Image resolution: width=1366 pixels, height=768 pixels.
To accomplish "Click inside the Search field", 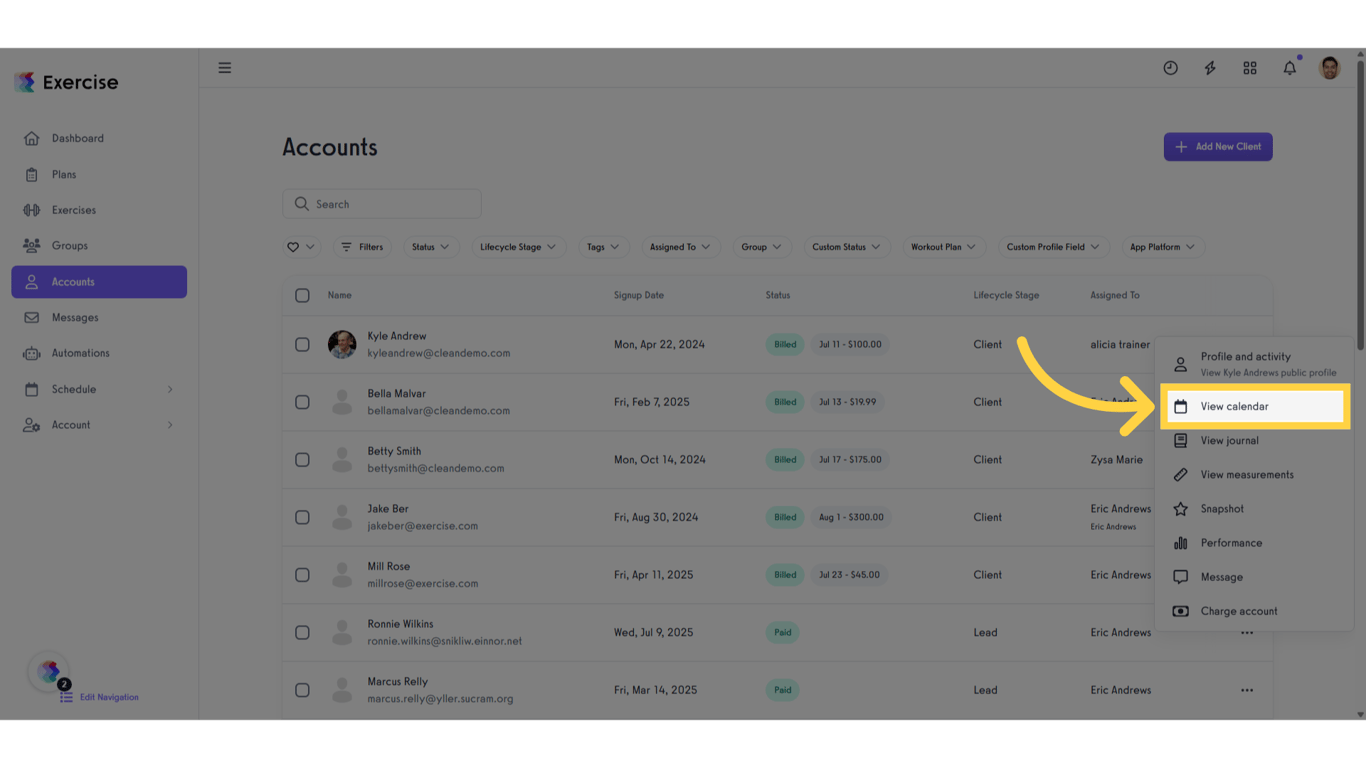I will (x=382, y=203).
